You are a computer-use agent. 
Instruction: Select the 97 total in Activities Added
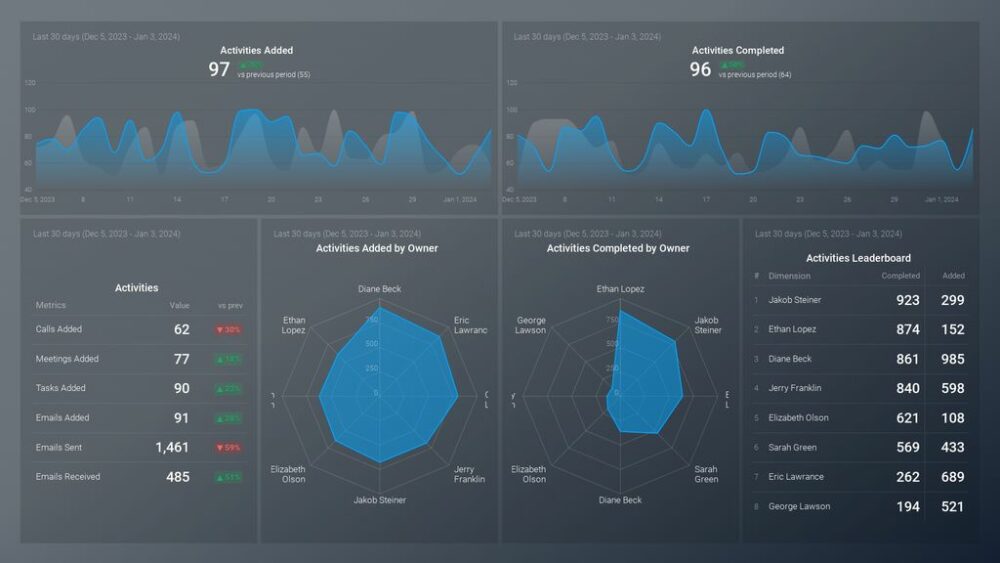coord(219,69)
